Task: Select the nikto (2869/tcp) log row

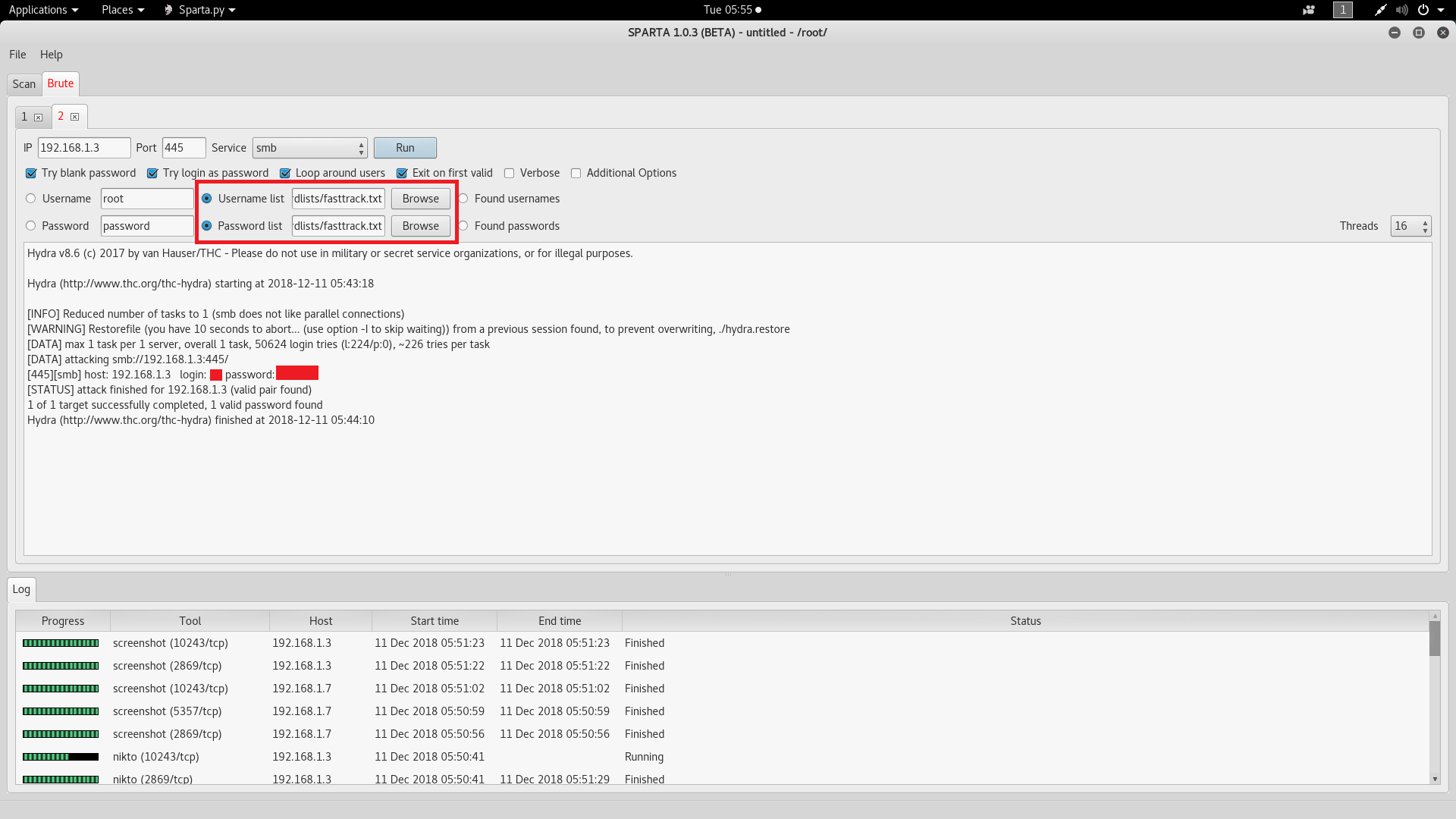Action: 722,779
